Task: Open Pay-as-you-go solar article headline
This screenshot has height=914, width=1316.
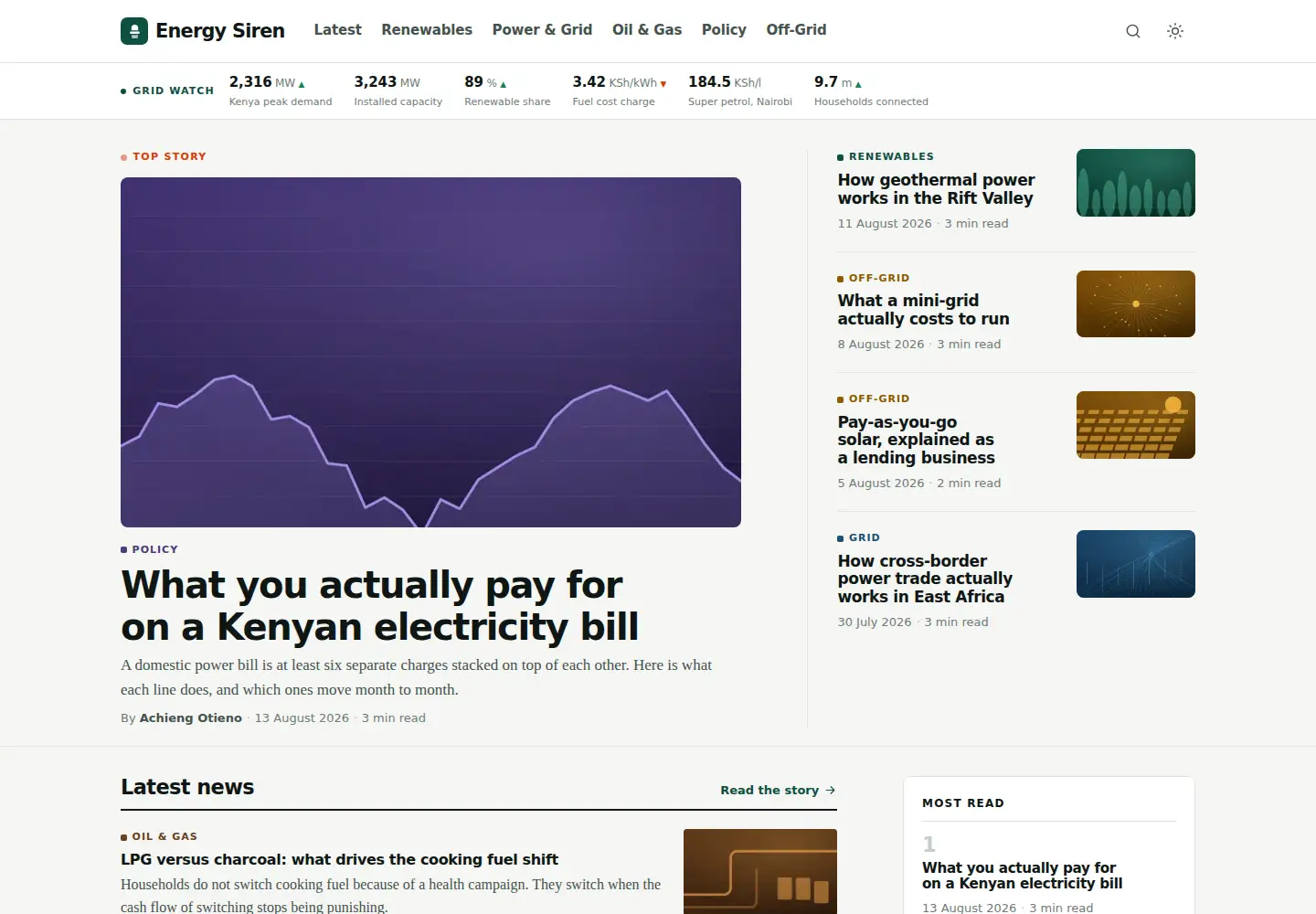Action: click(917, 440)
